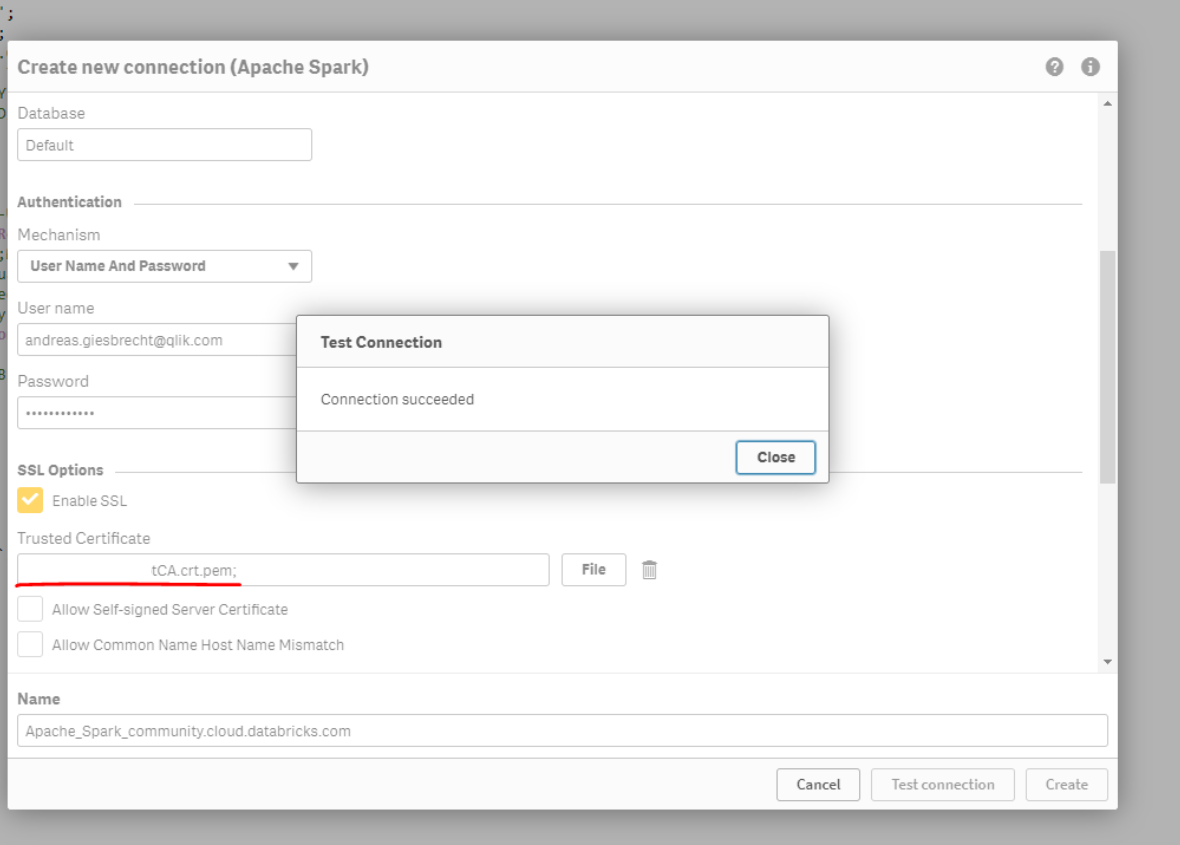Screen dimensions: 1180x845
Task: Click the Test connection button
Action: 942,785
